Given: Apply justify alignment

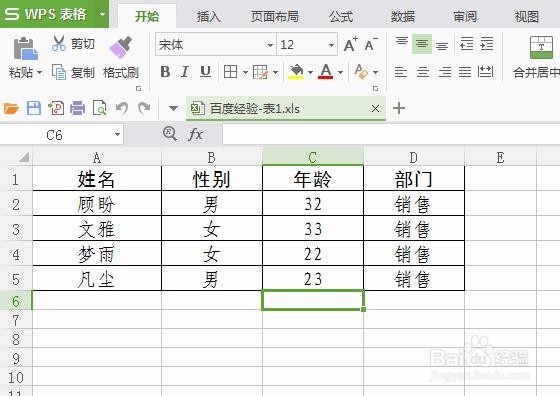Looking at the screenshot, I should click(465, 72).
